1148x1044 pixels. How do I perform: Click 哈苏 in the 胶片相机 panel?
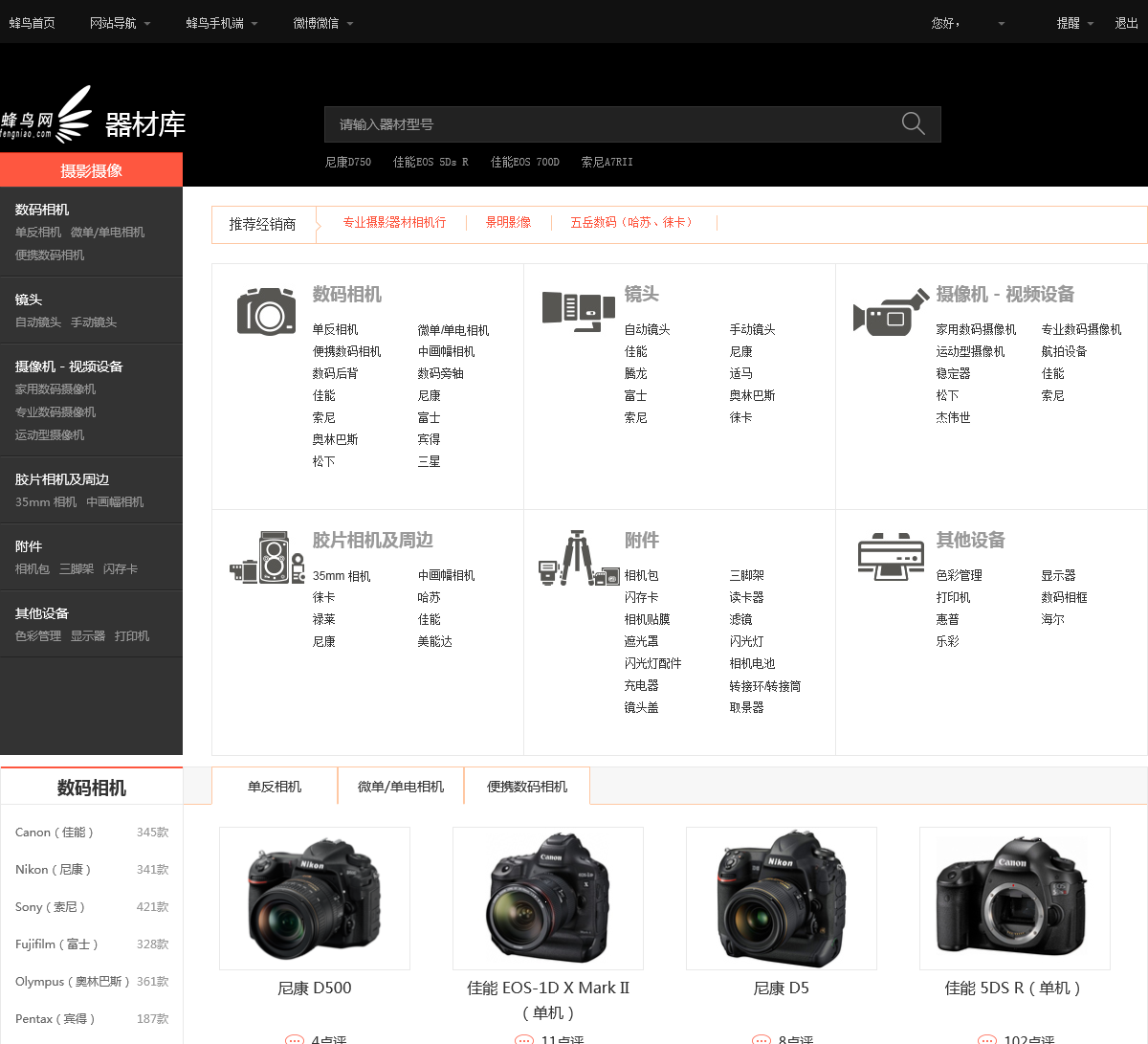click(429, 597)
